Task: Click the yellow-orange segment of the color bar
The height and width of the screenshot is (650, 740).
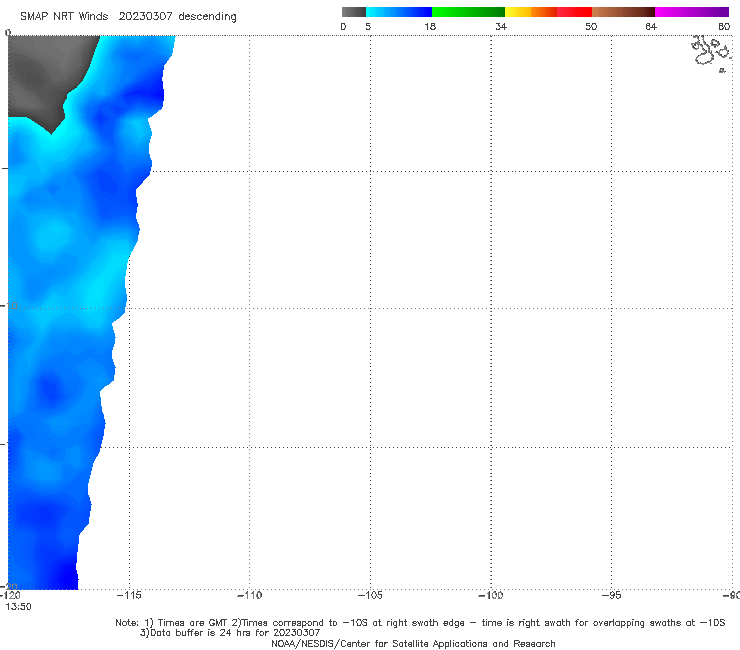Action: pyautogui.click(x=531, y=12)
